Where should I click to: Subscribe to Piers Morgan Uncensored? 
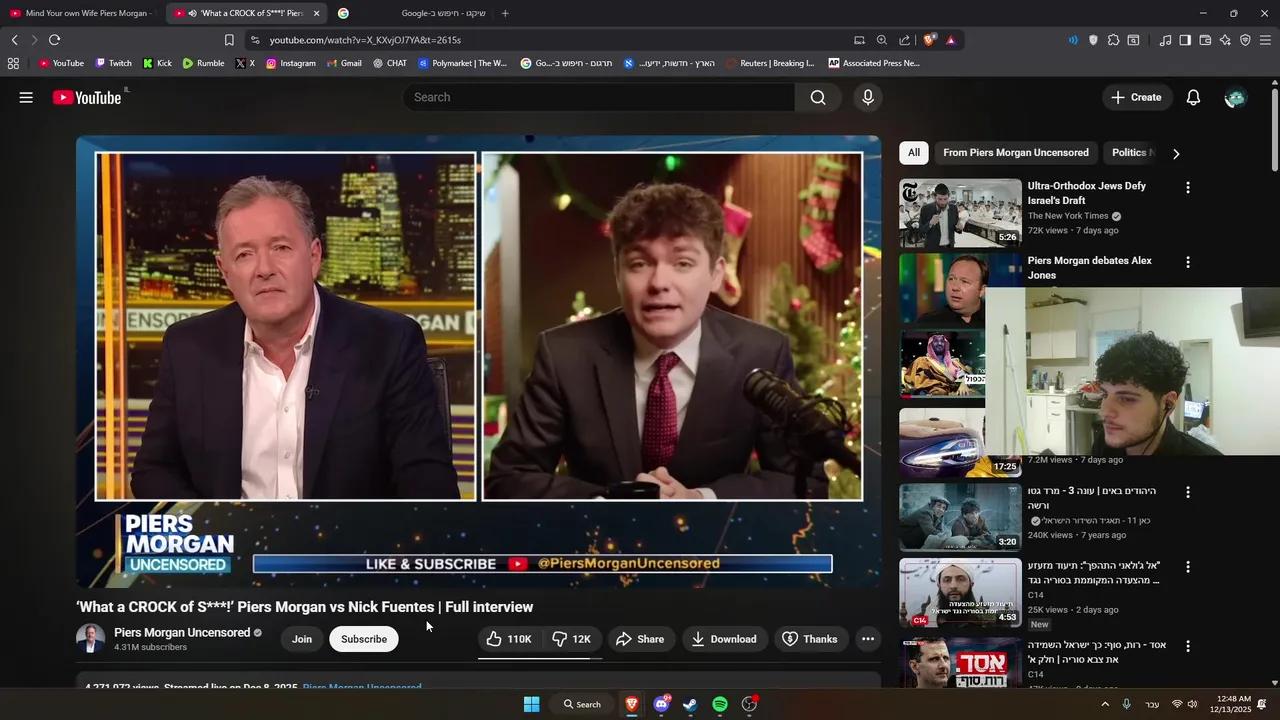(x=364, y=639)
